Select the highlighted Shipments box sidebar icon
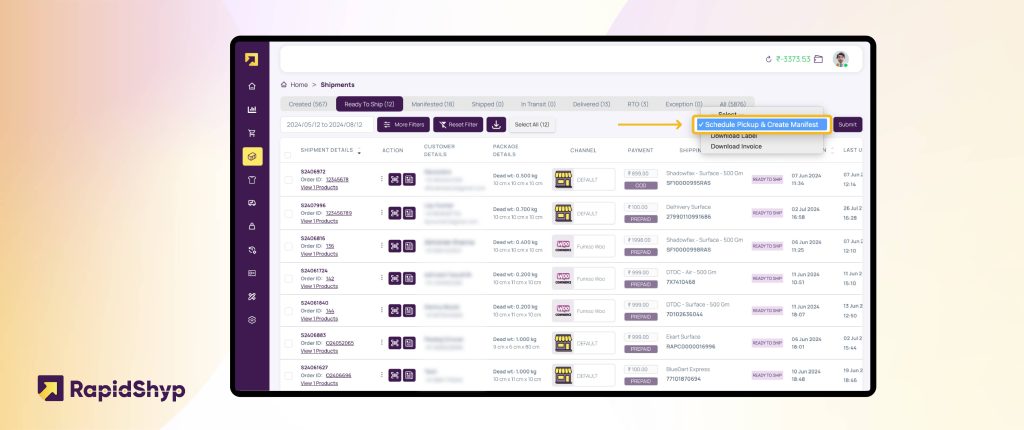The width and height of the screenshot is (1024, 430). [252, 156]
